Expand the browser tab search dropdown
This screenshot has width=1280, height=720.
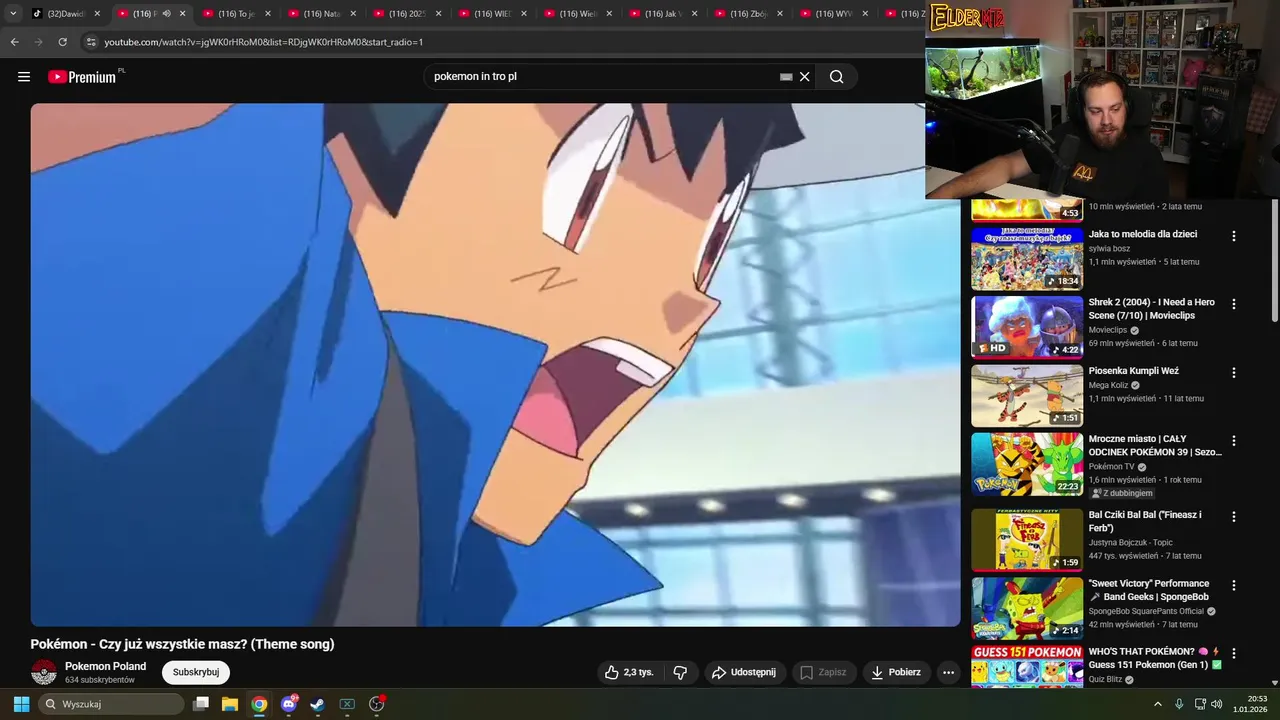13,14
